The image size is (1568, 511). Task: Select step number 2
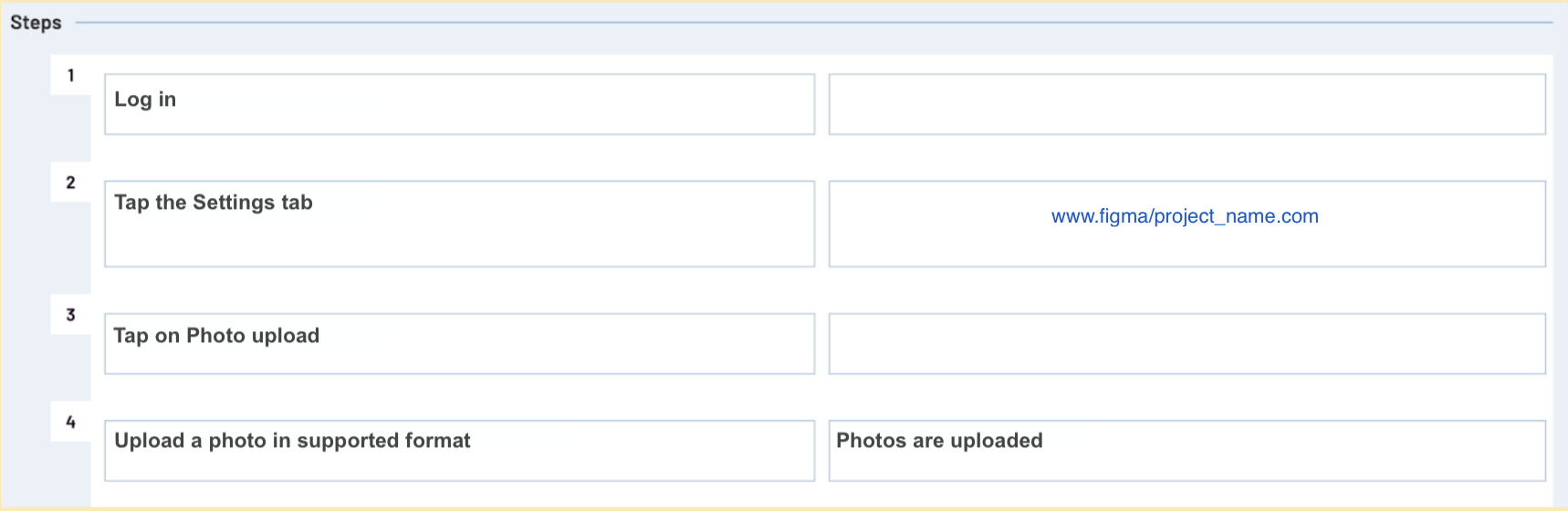point(70,182)
